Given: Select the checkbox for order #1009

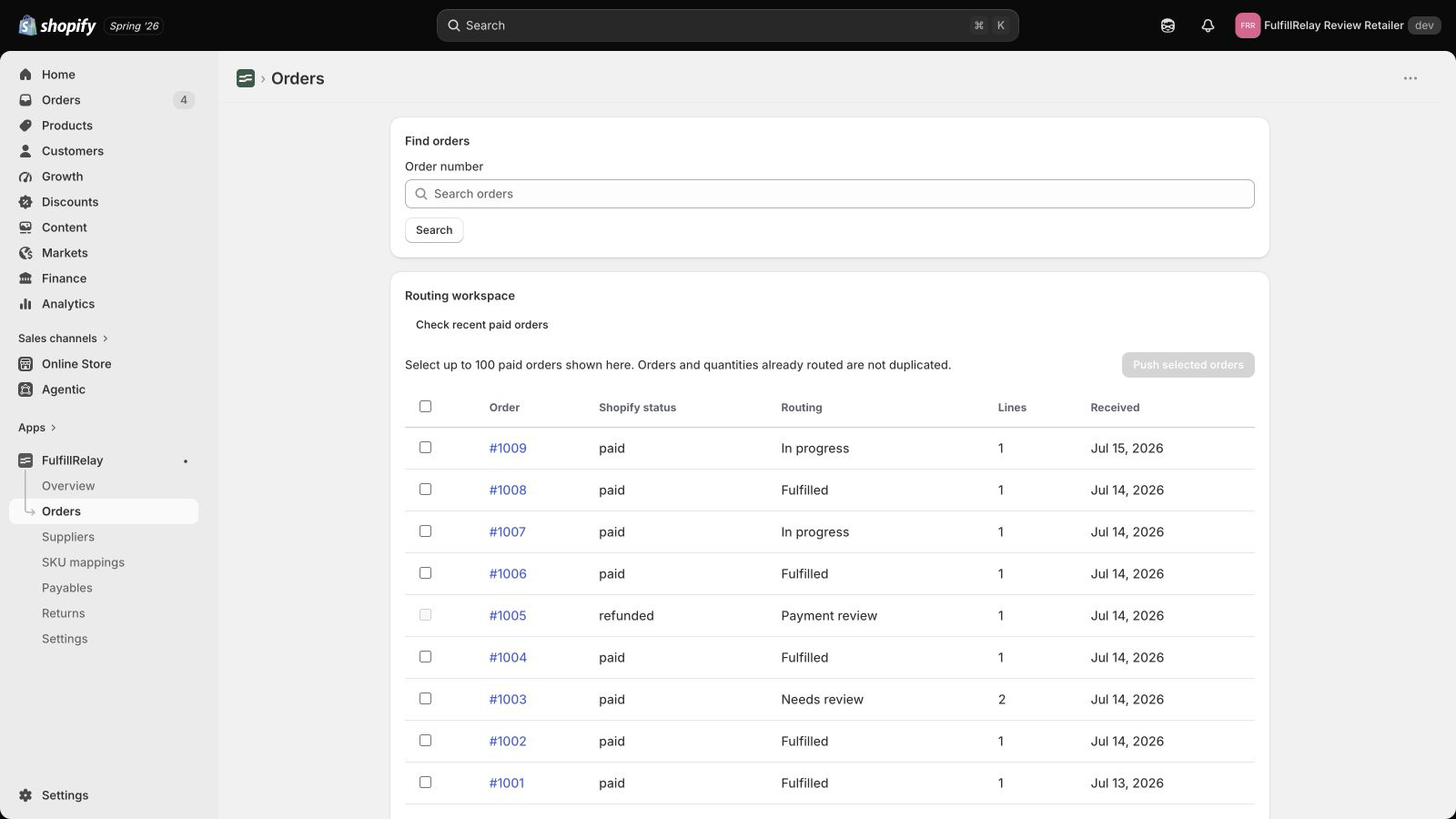Looking at the screenshot, I should 425,448.
